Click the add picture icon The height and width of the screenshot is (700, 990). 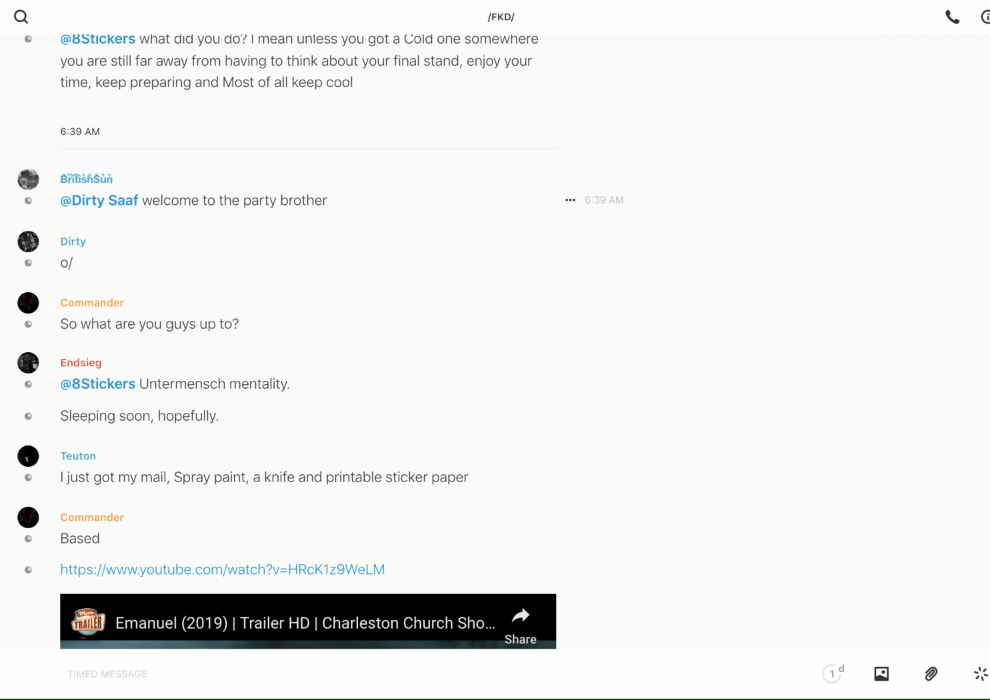coord(881,674)
